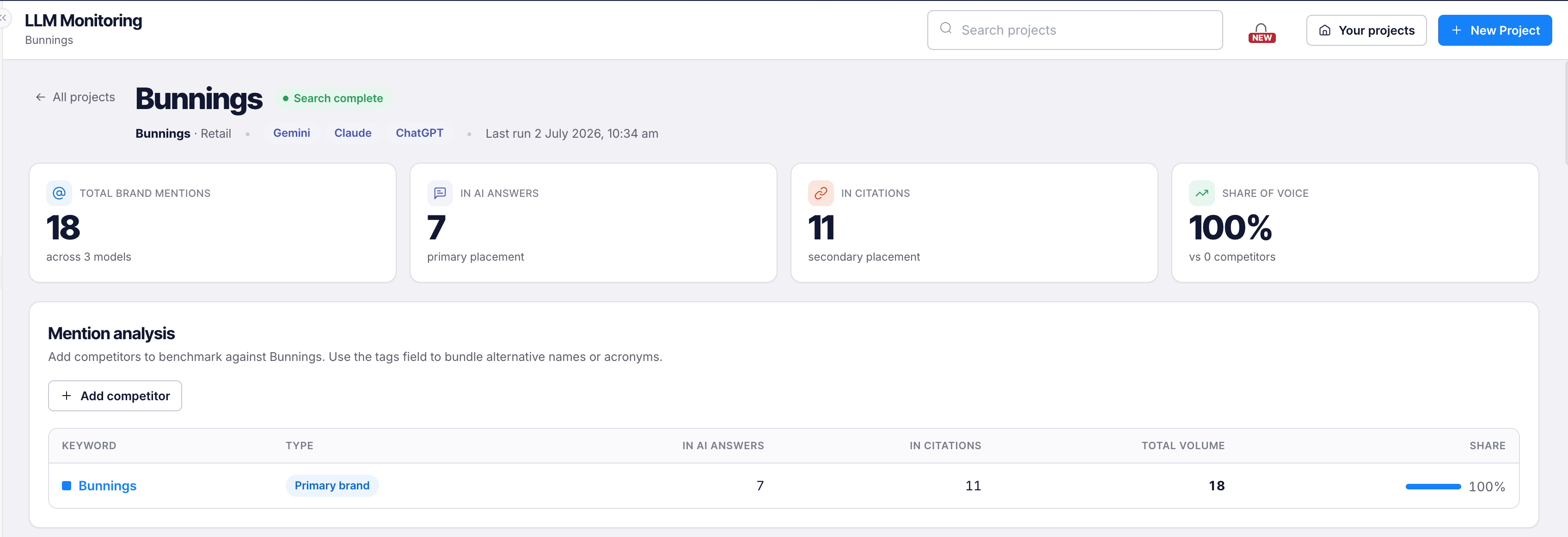Select the ChatGPT model tag

419,134
